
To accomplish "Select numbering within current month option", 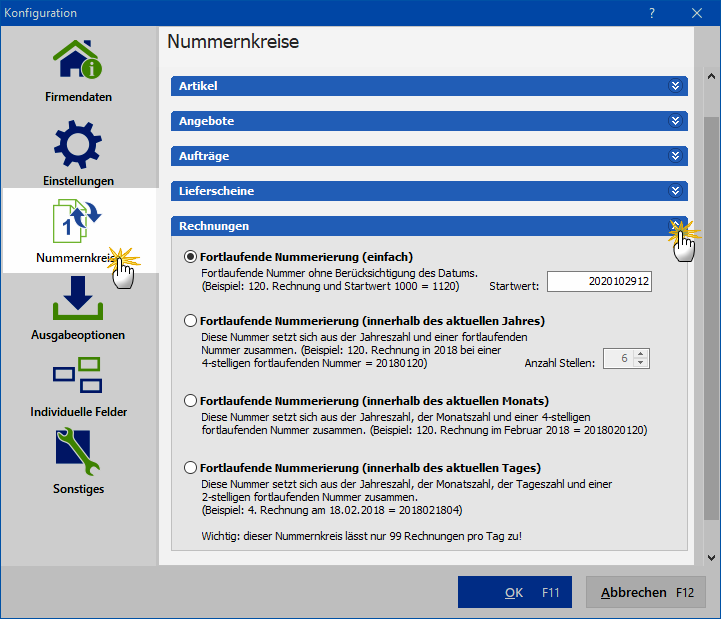I will pos(191,400).
